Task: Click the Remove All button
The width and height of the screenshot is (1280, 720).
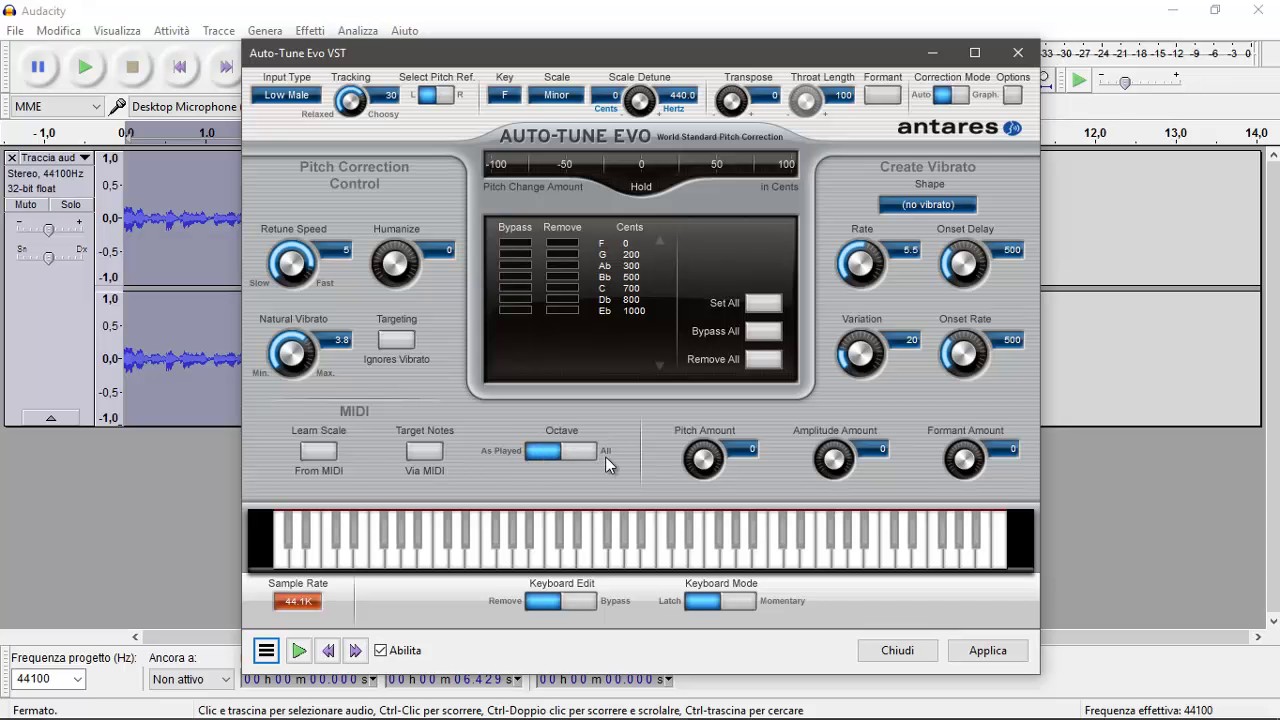Action: coord(763,359)
